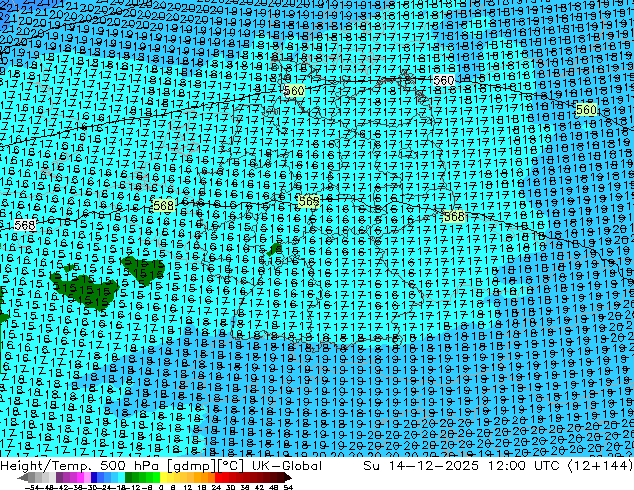Click the '-54' legend value

point(32,487)
